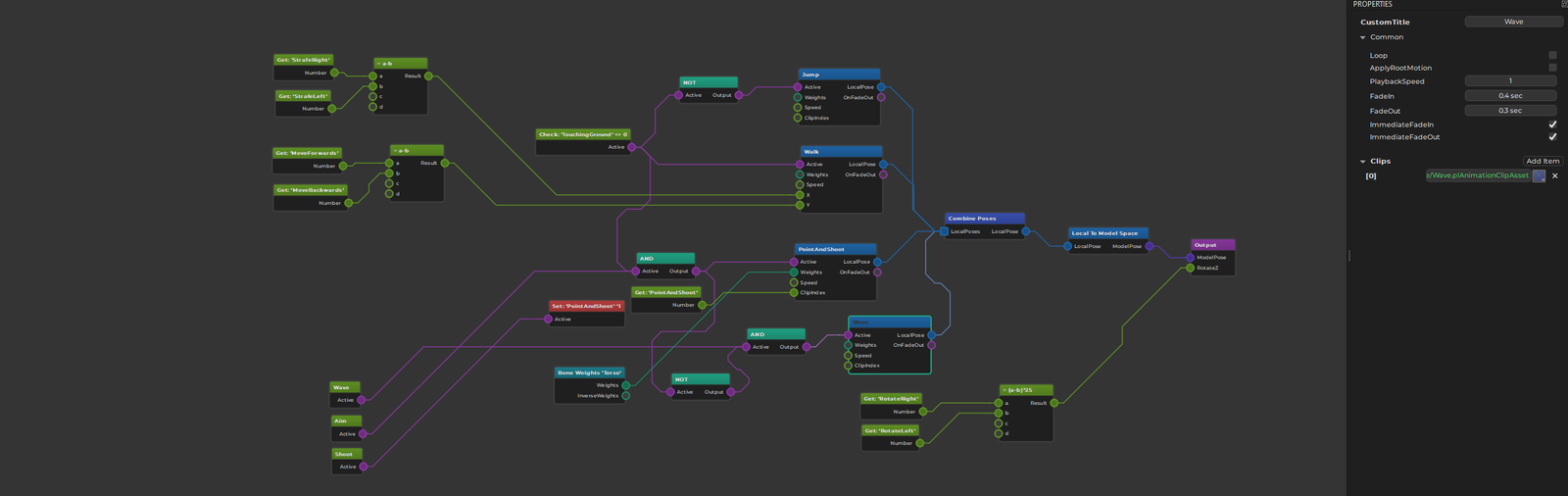
Task: Open the clip asset browse dropdown
Action: click(1539, 175)
